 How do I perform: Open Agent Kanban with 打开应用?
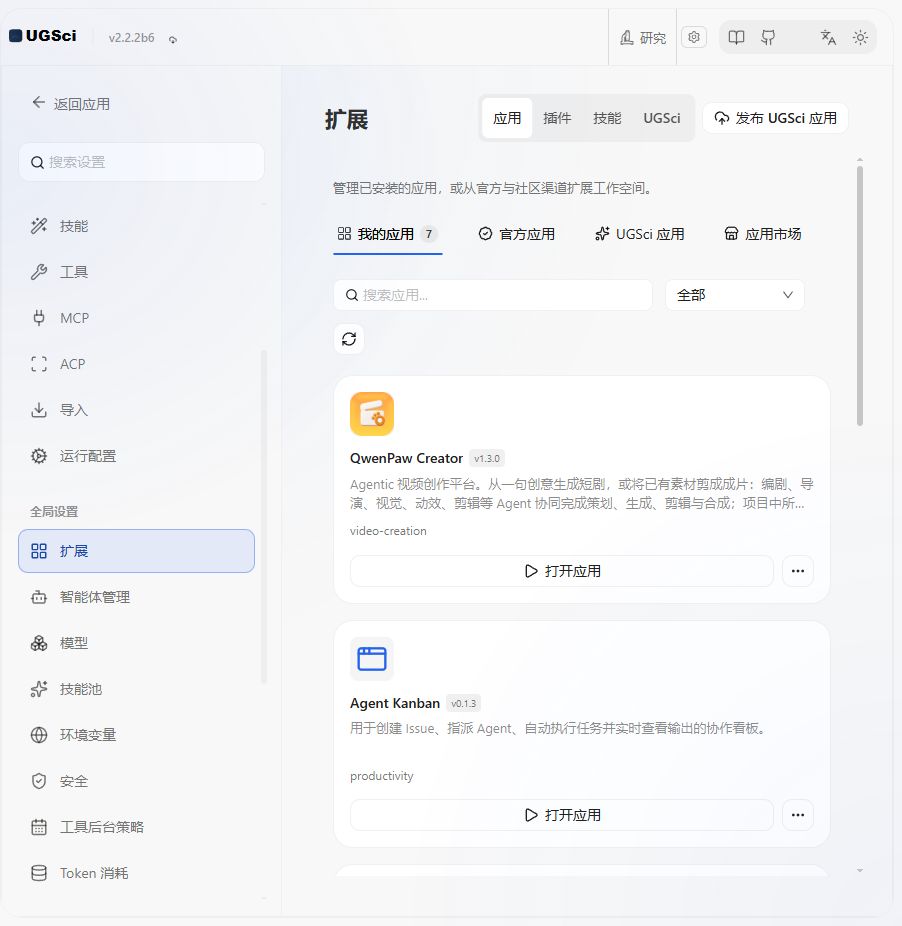562,815
